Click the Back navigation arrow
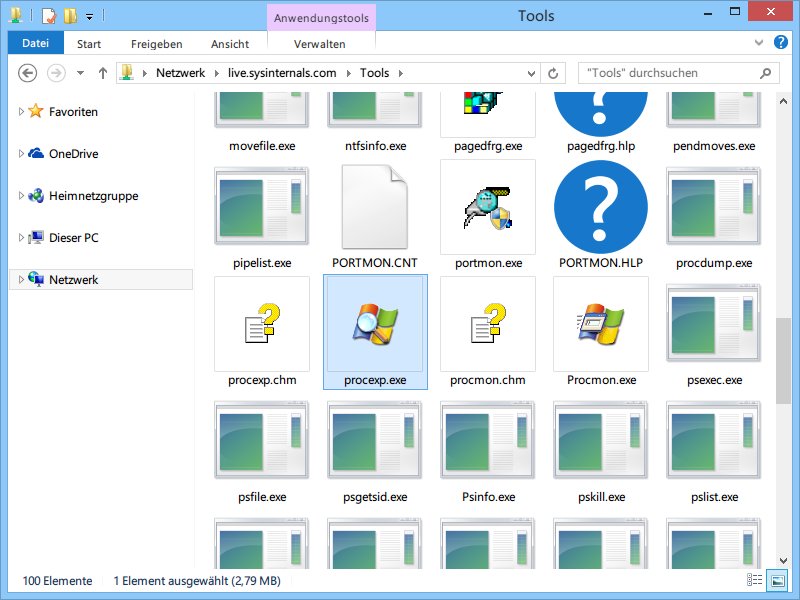Image resolution: width=800 pixels, height=600 pixels. pyautogui.click(x=28, y=73)
